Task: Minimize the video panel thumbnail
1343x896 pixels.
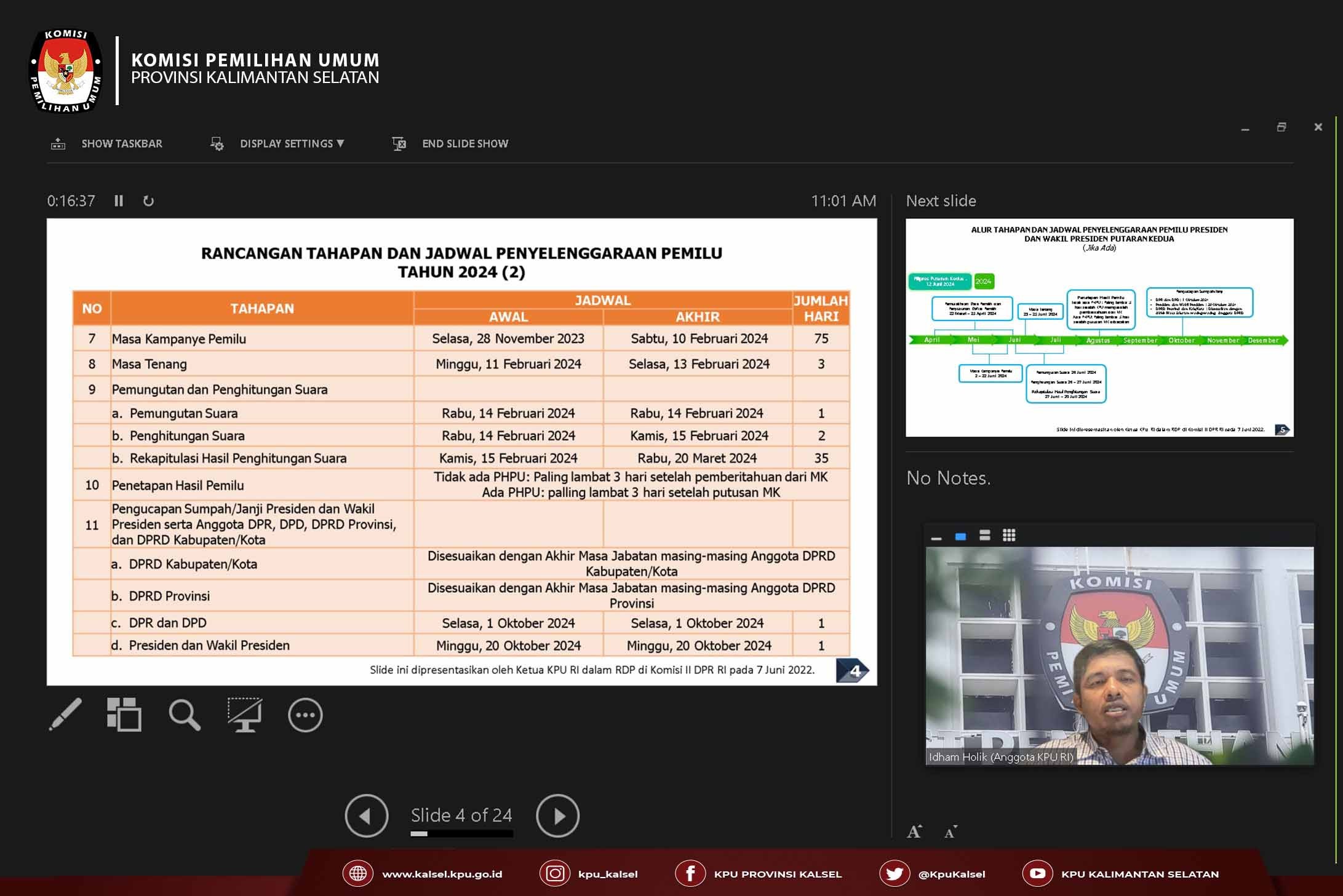Action: pyautogui.click(x=936, y=539)
